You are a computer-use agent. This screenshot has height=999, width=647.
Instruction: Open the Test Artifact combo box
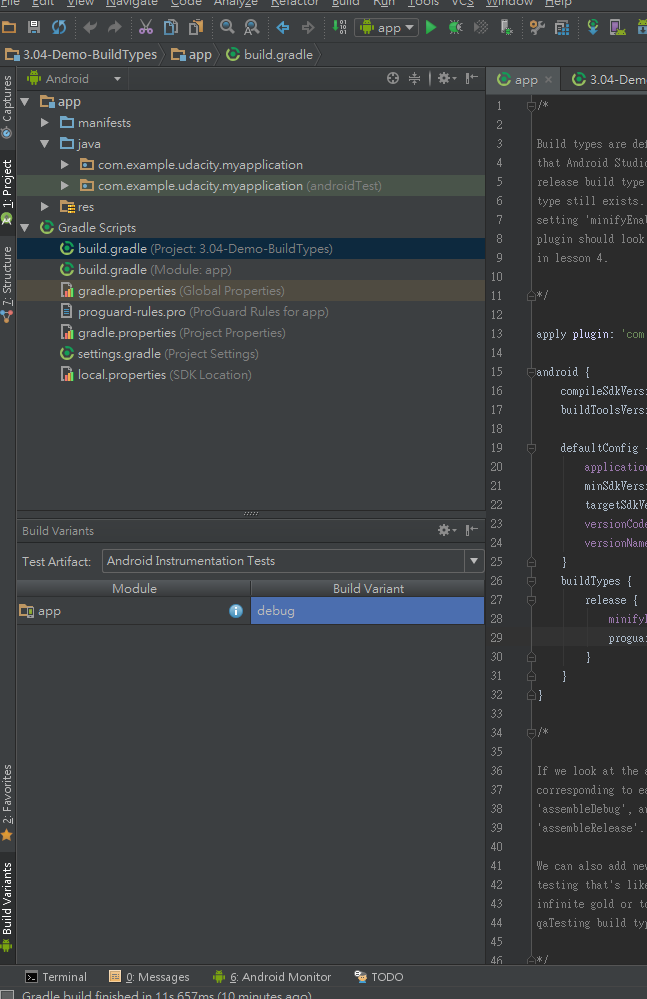(x=293, y=561)
